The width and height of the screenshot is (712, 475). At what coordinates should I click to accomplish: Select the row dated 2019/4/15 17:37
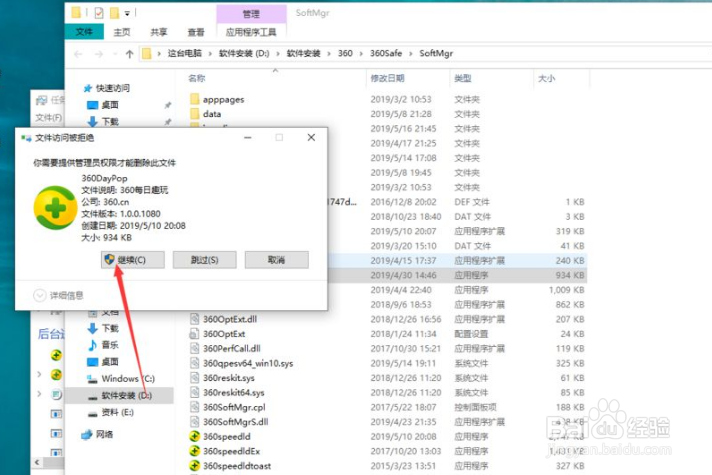457,261
